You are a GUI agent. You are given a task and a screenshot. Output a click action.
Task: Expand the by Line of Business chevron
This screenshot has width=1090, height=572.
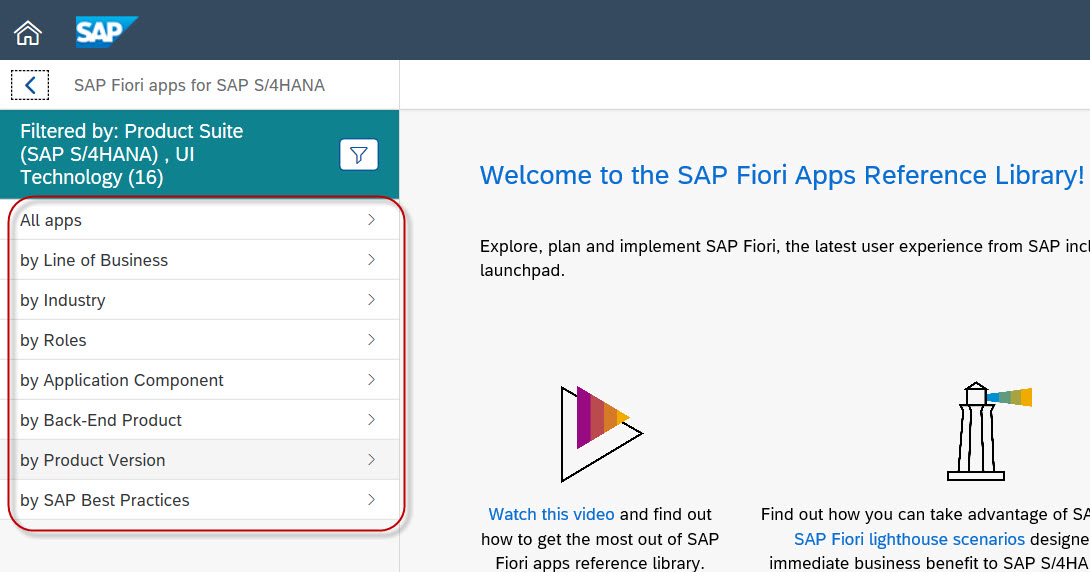point(371,259)
